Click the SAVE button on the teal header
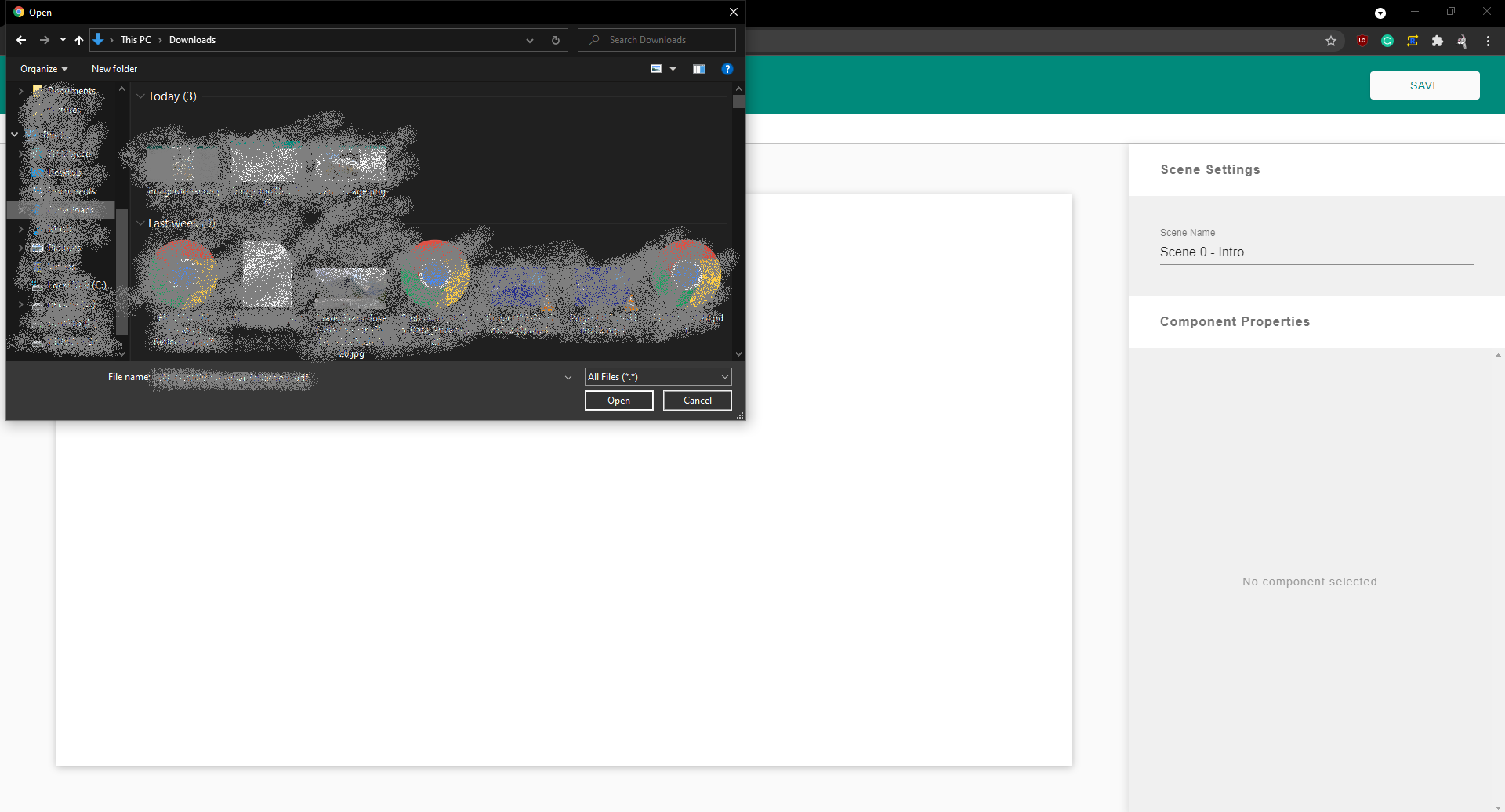The width and height of the screenshot is (1505, 812). tap(1424, 85)
